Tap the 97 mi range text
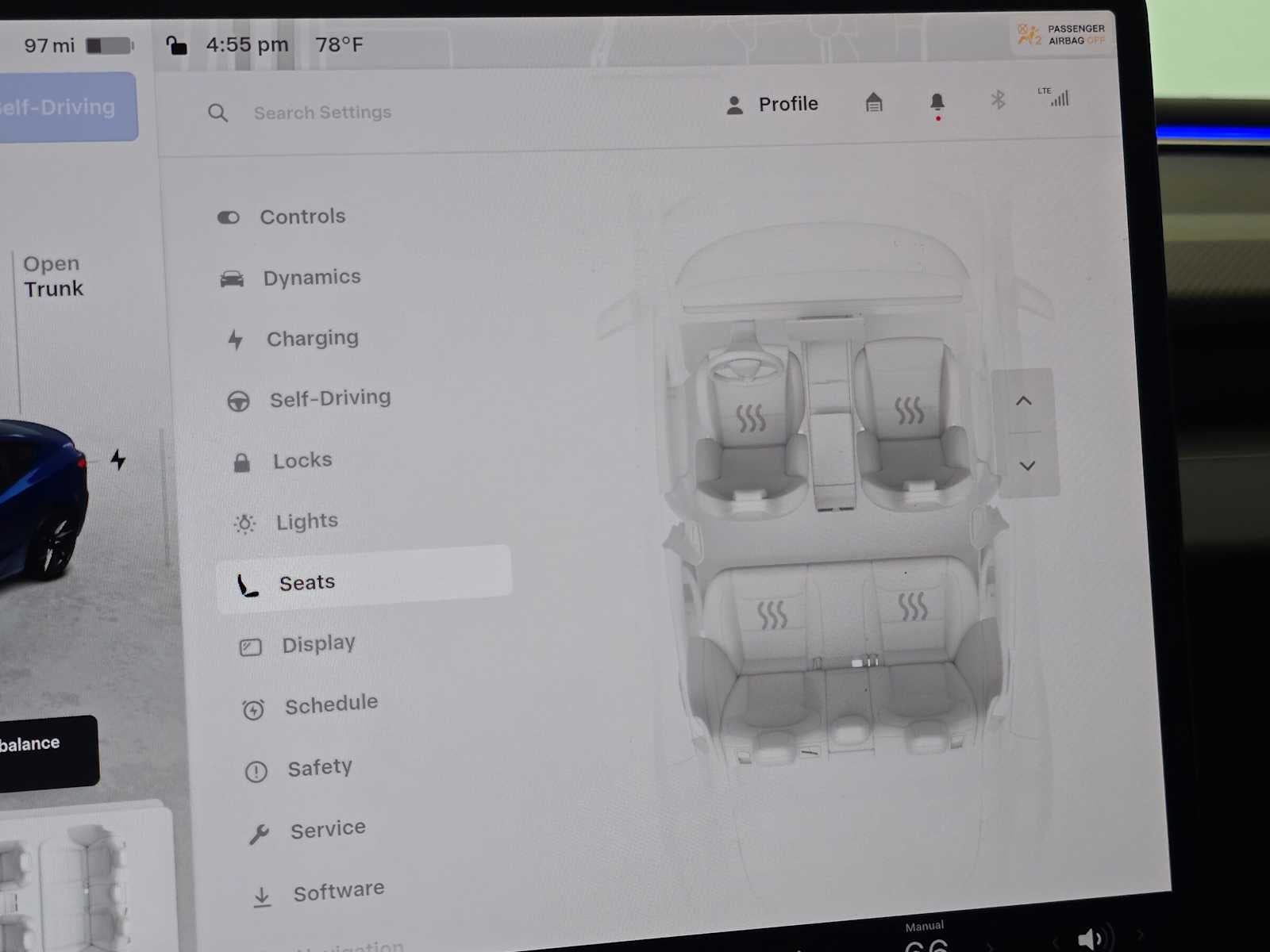The height and width of the screenshot is (952, 1270). tap(49, 46)
